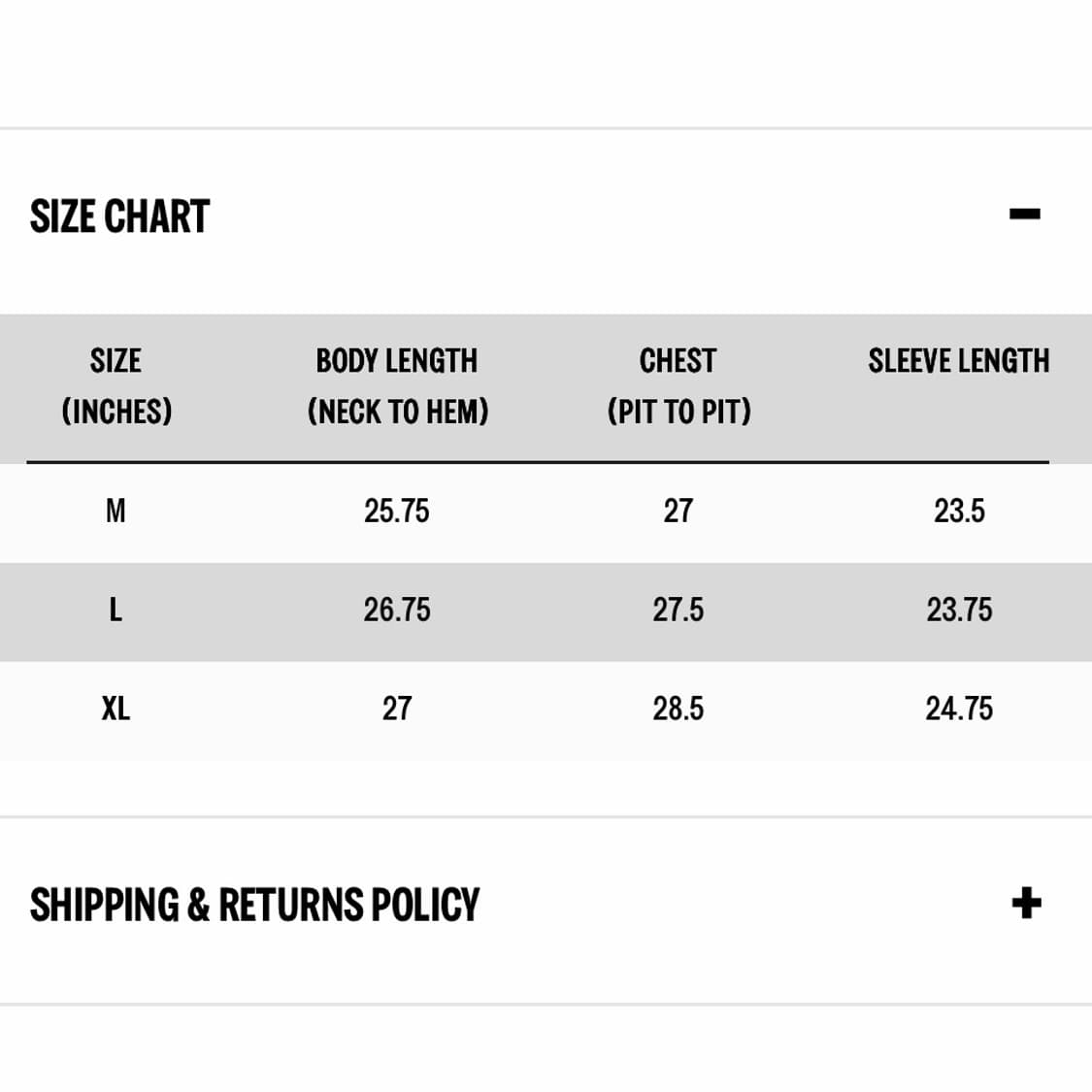Click medium chest value 27
The width and height of the screenshot is (1092, 1092).
tap(678, 511)
